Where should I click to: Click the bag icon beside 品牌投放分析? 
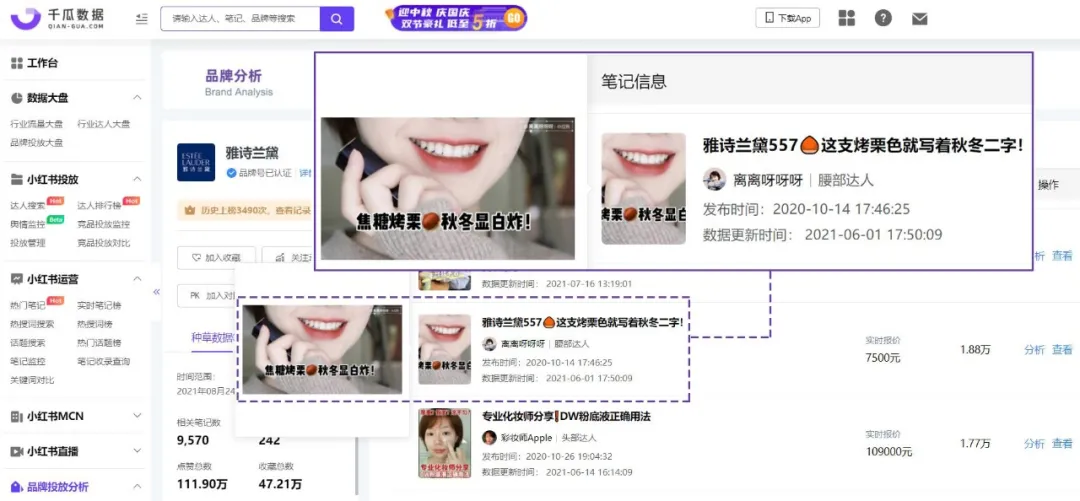point(17,487)
